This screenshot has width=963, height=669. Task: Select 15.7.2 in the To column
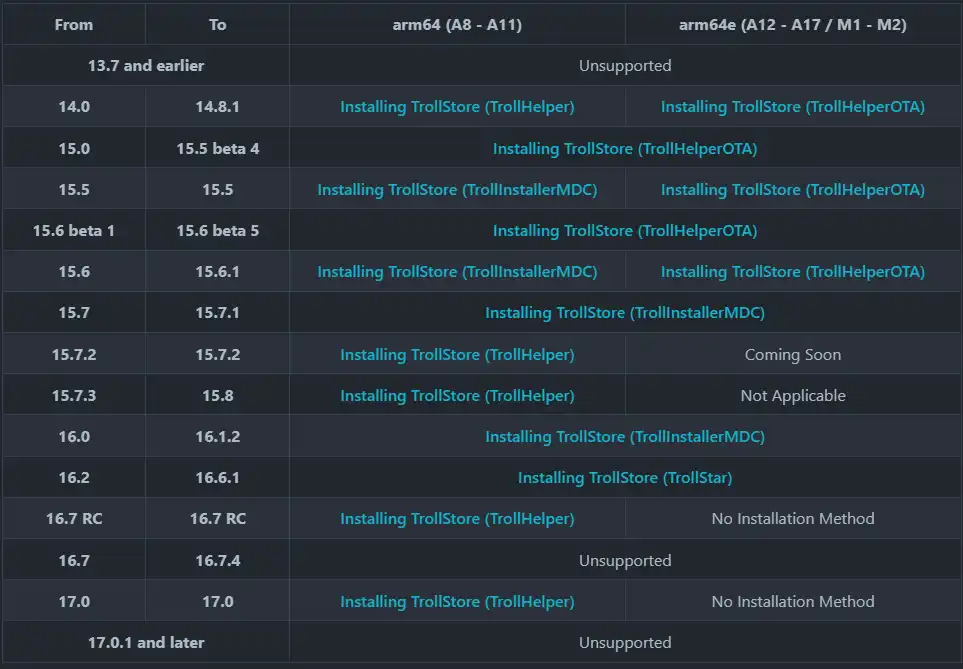point(217,354)
